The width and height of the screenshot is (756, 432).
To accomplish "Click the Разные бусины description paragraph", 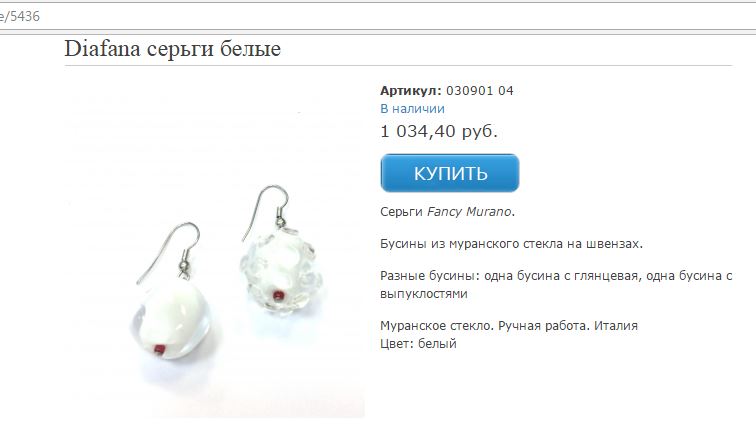I will pyautogui.click(x=556, y=284).
